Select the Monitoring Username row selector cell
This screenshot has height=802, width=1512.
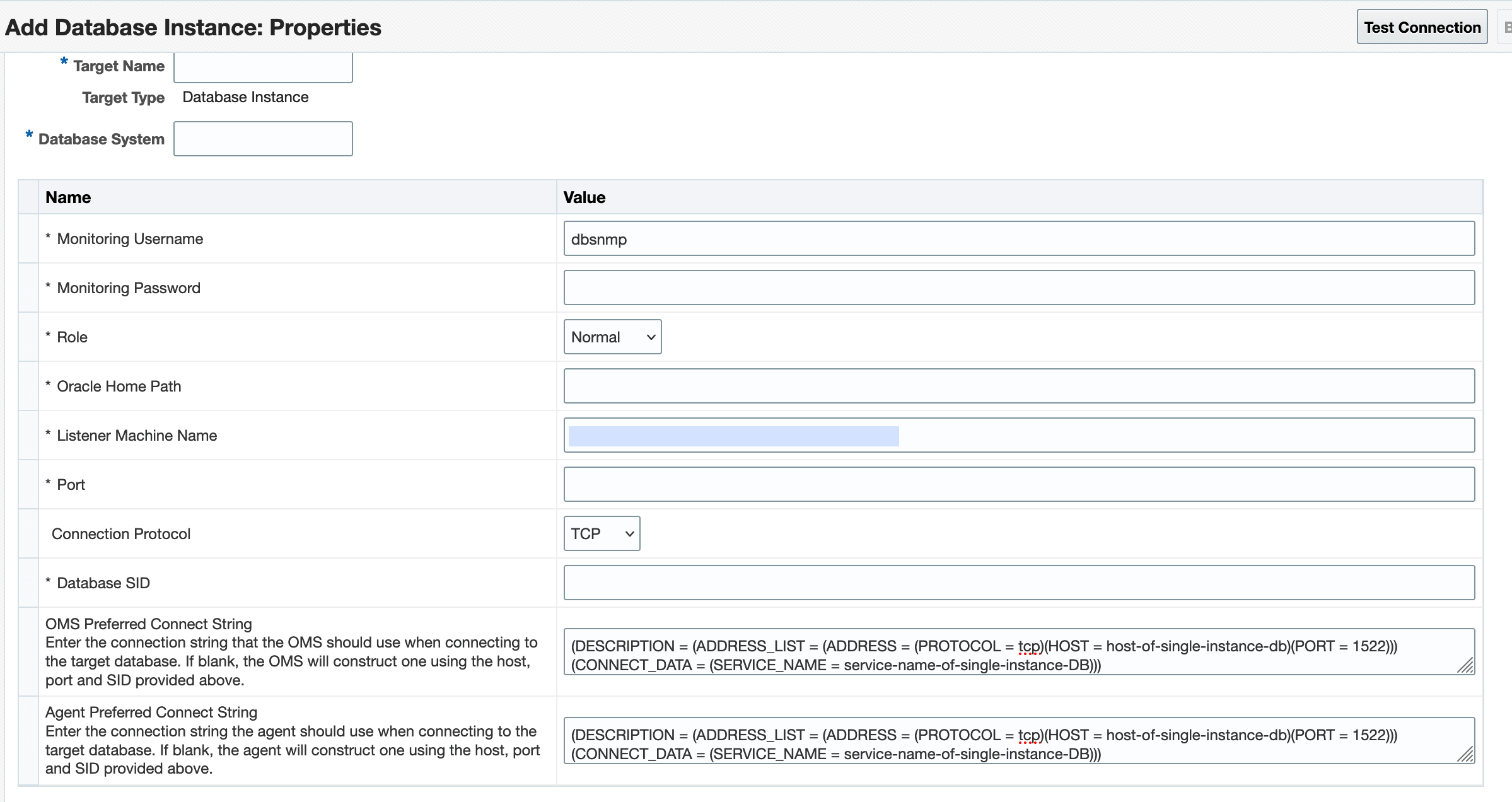pyautogui.click(x=28, y=239)
